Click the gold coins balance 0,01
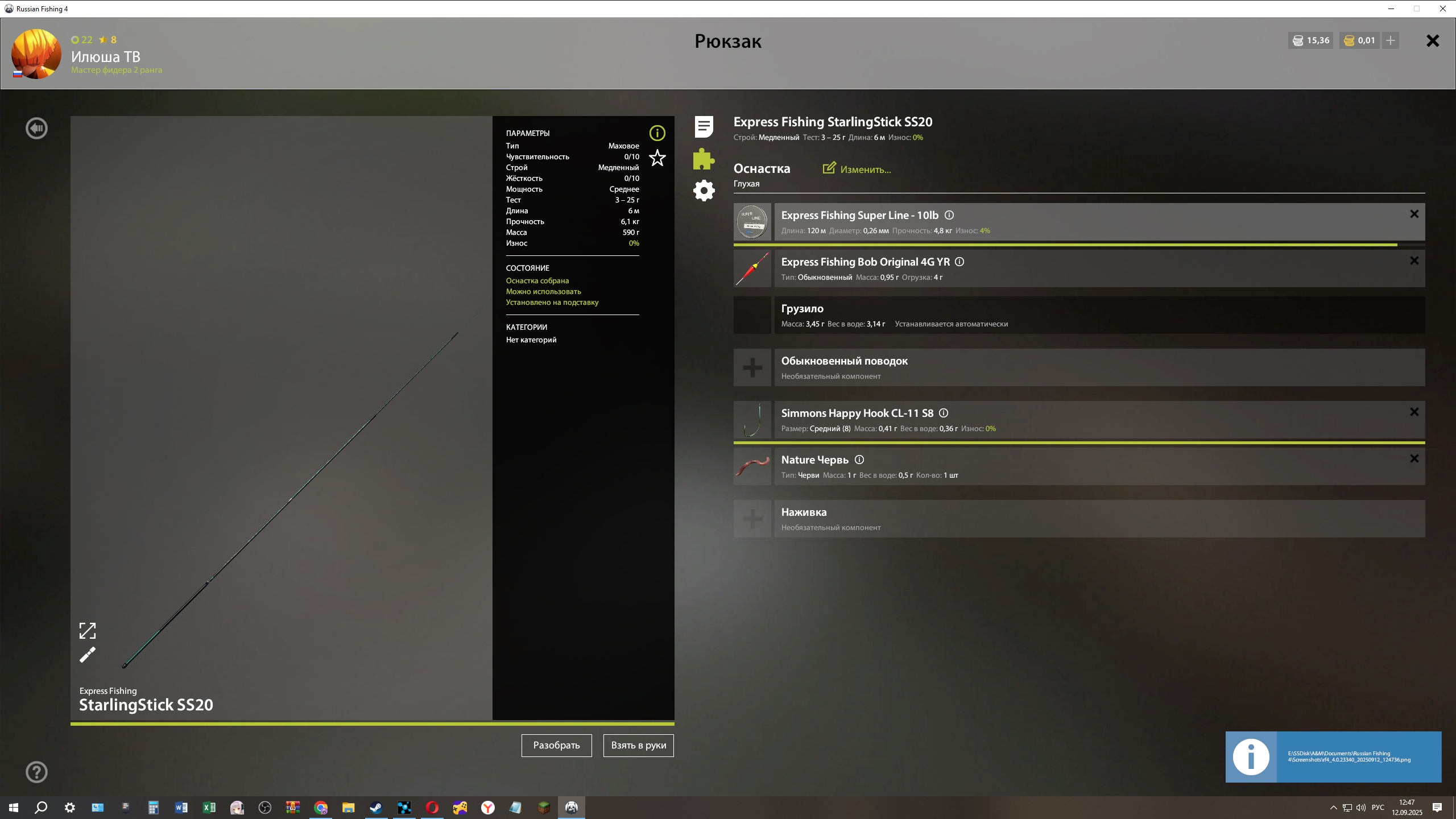Image resolution: width=1456 pixels, height=819 pixels. click(1359, 40)
